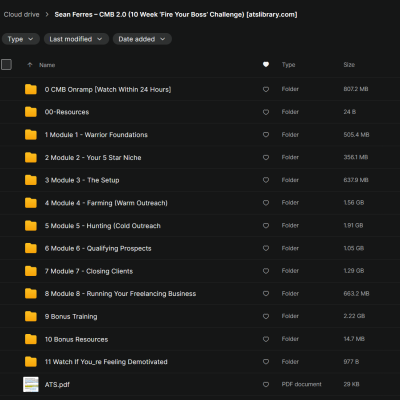400x400 pixels.
Task: Click the ATS.pdf file thumbnail
Action: tap(31, 384)
